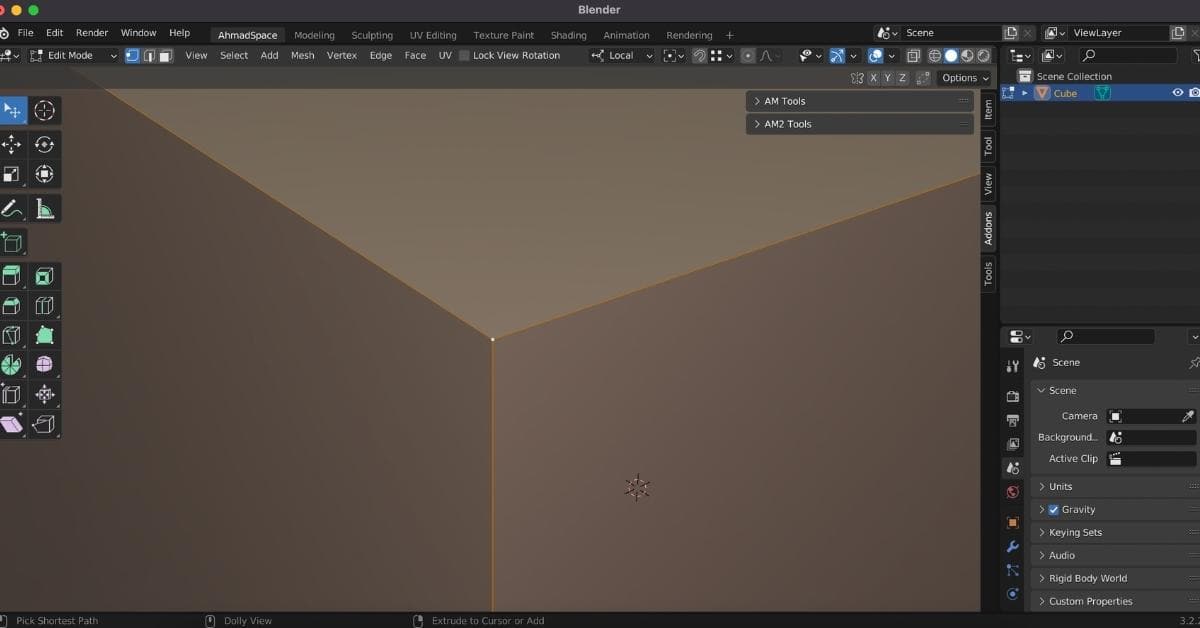
Task: Uncheck the Gravity checkbox
Action: (1053, 510)
